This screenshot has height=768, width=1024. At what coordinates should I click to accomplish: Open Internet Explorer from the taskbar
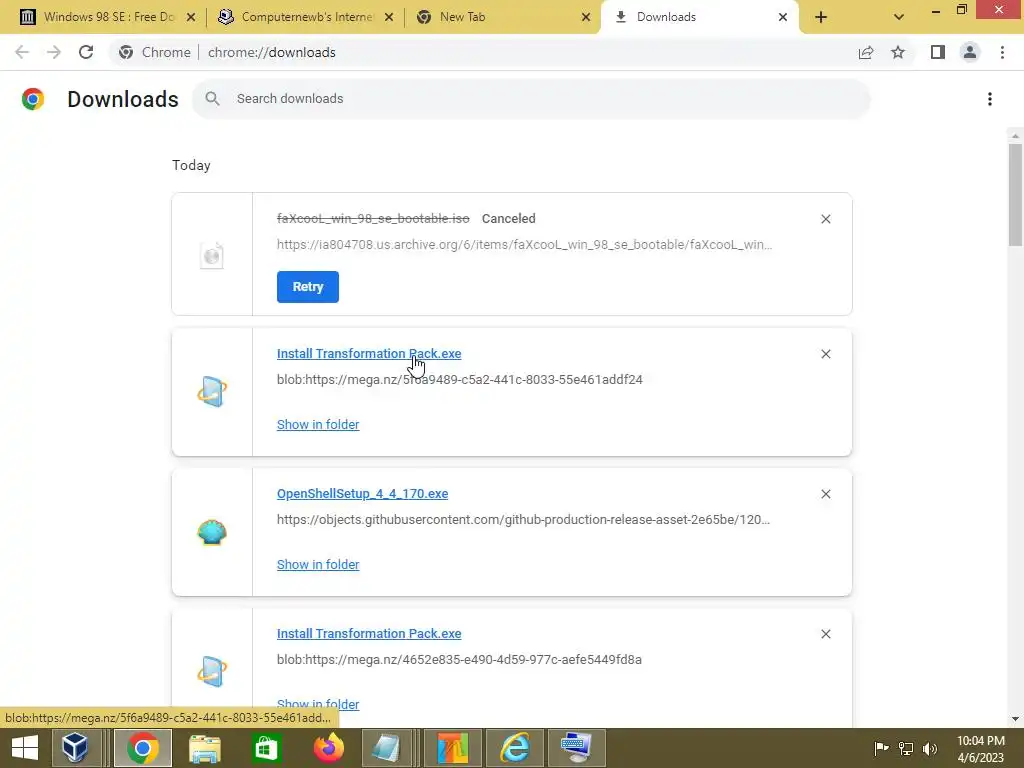click(515, 748)
